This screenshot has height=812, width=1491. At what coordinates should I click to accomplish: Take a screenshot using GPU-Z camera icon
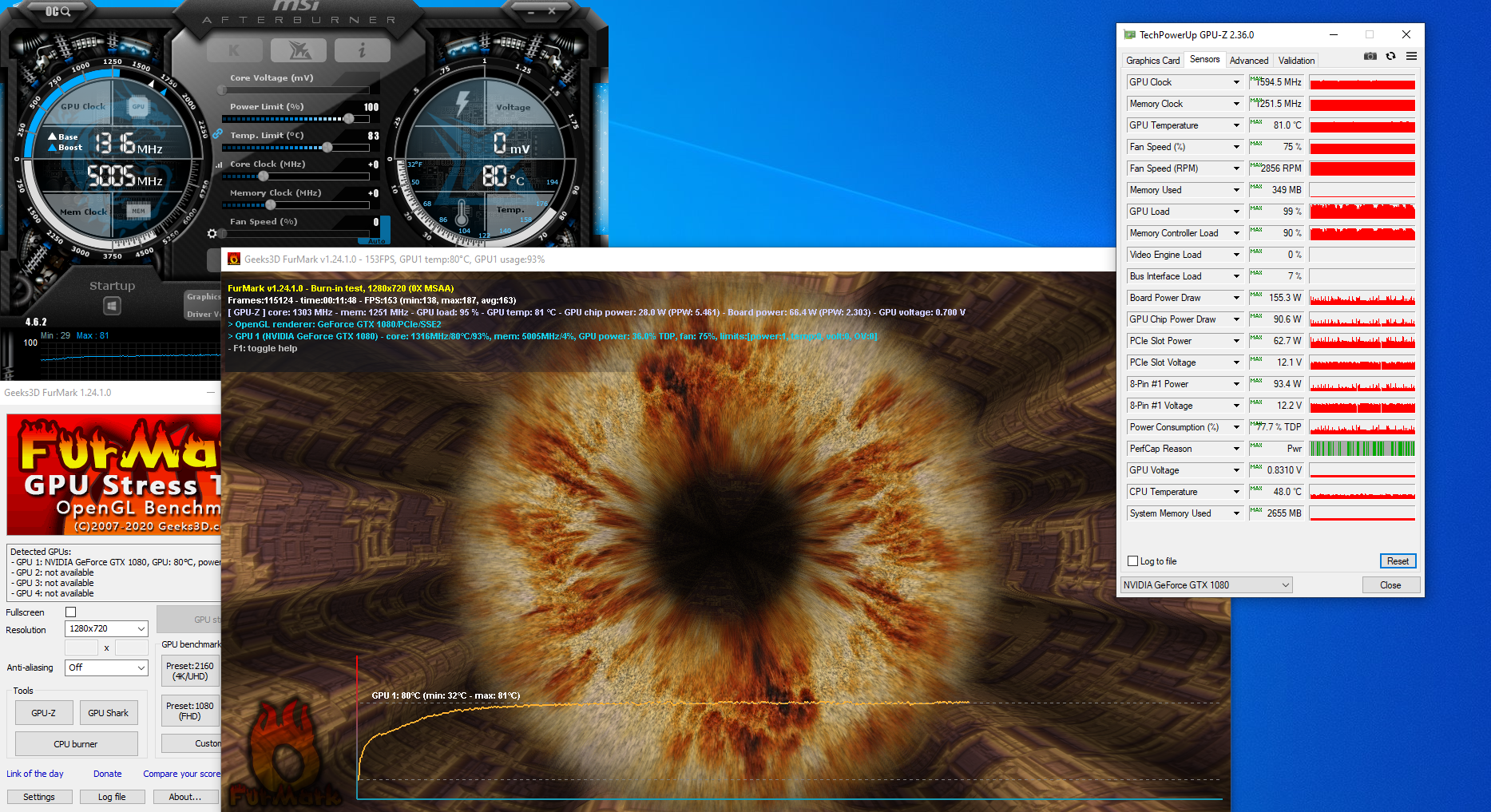click(1370, 56)
